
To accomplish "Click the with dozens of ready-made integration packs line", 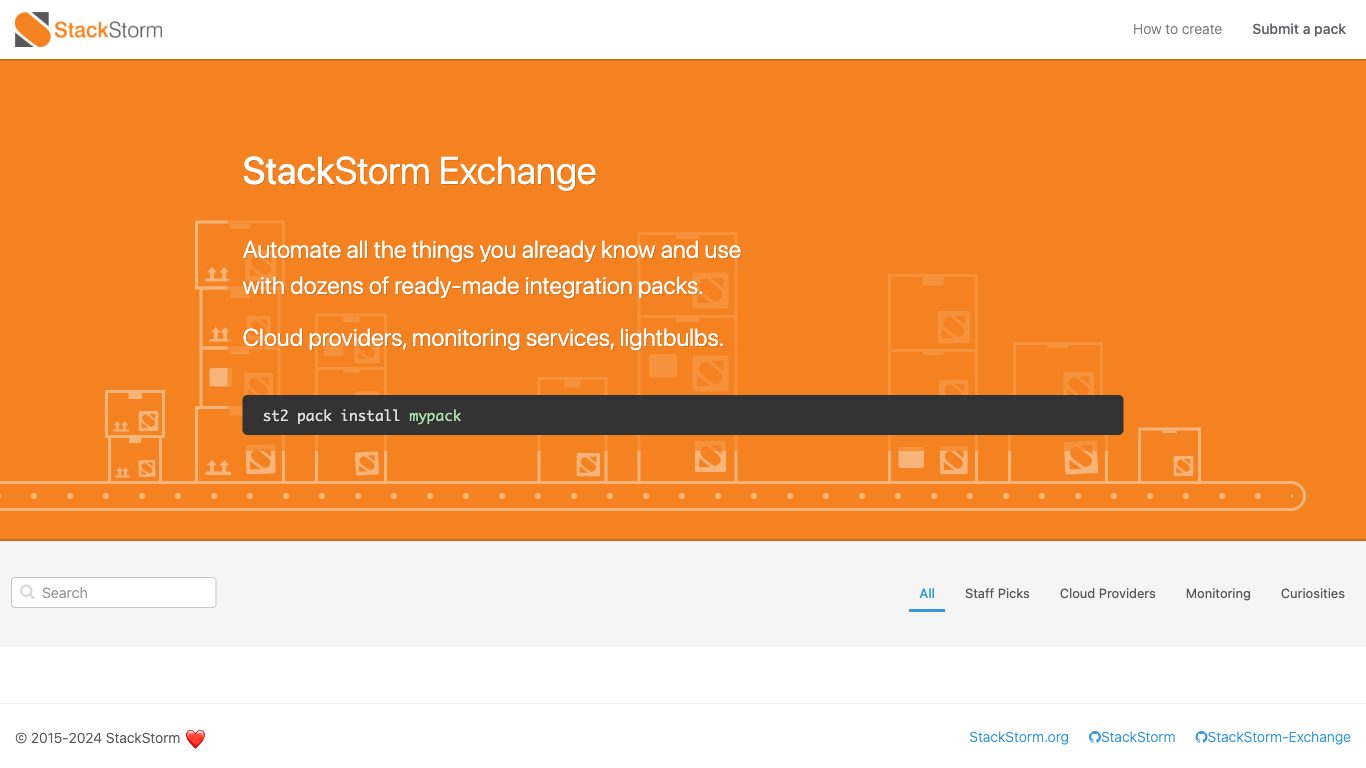I will tap(473, 286).
